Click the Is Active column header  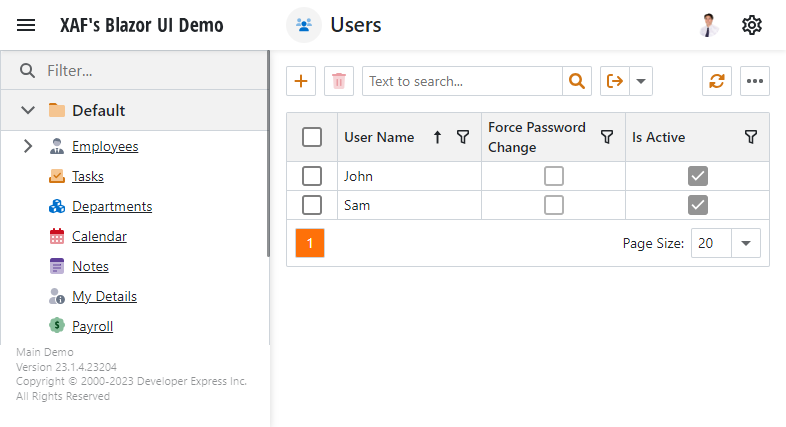point(658,137)
